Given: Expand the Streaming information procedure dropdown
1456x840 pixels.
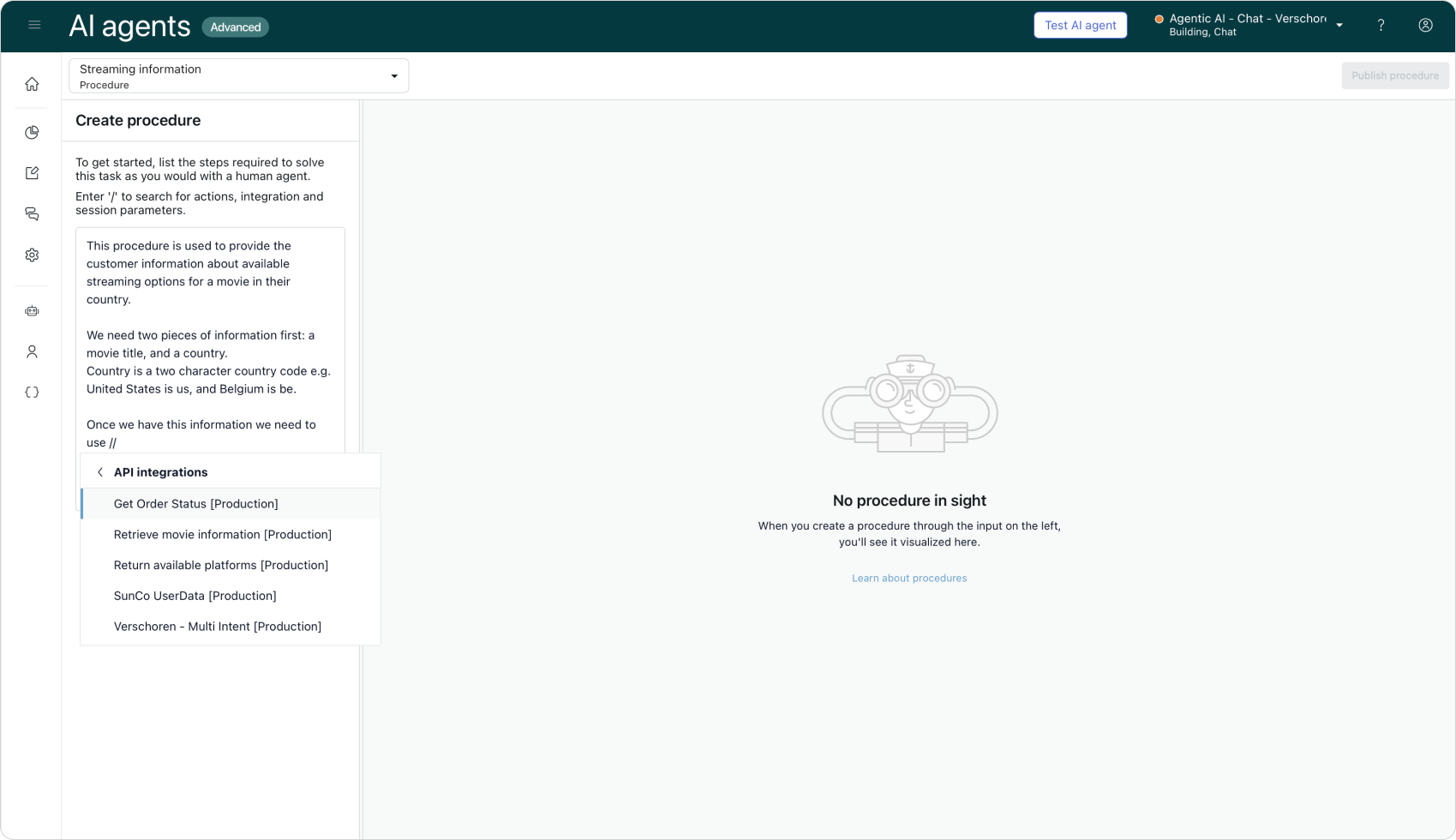Looking at the screenshot, I should tap(238, 76).
